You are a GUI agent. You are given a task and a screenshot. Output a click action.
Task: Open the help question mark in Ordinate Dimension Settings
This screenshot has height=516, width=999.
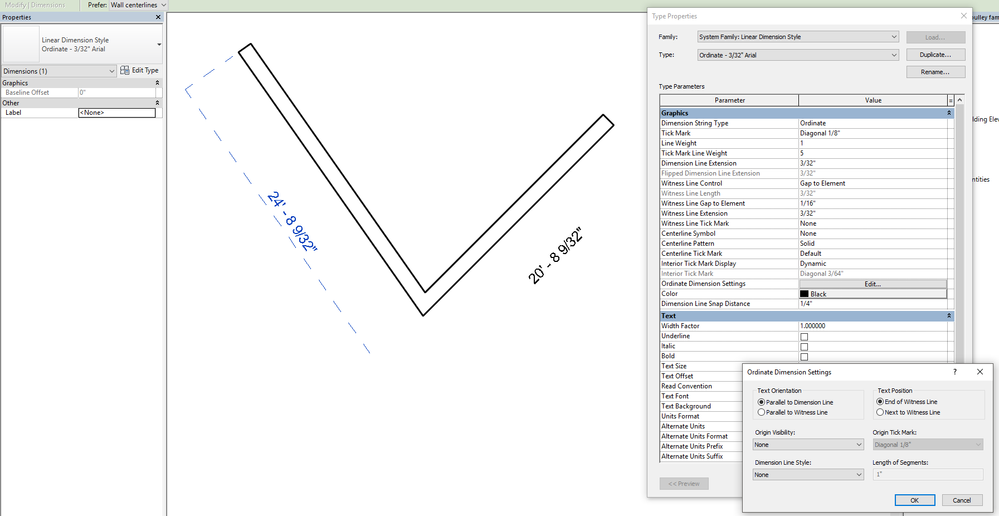click(954, 372)
